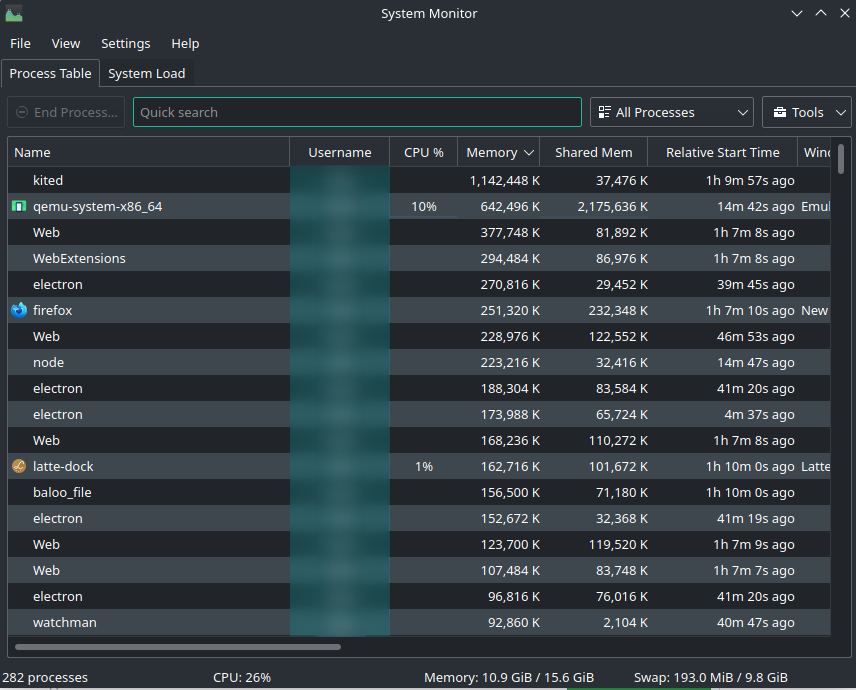
Task: Click the CPU: 26% status text
Action: point(242,677)
